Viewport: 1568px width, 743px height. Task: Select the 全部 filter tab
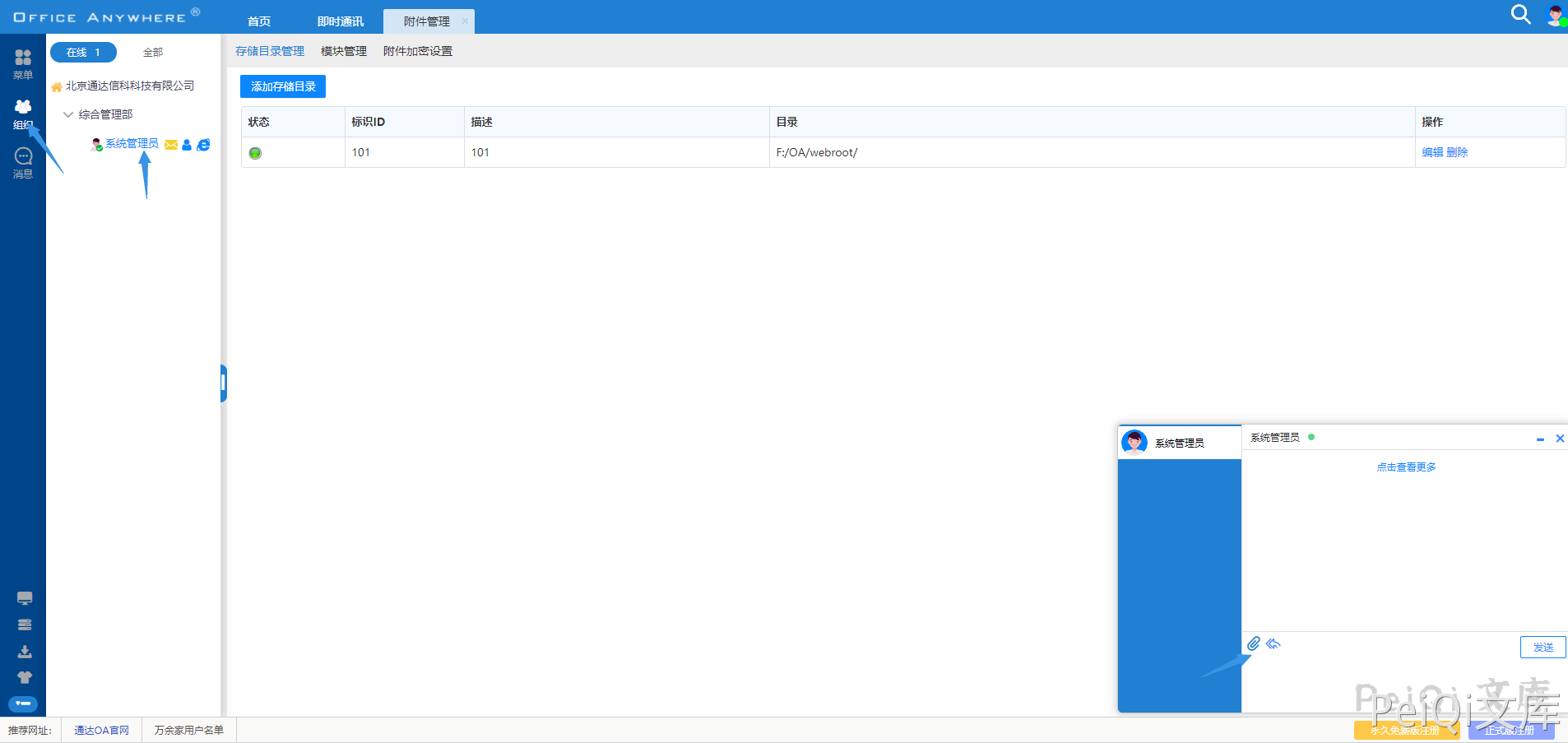click(x=153, y=53)
